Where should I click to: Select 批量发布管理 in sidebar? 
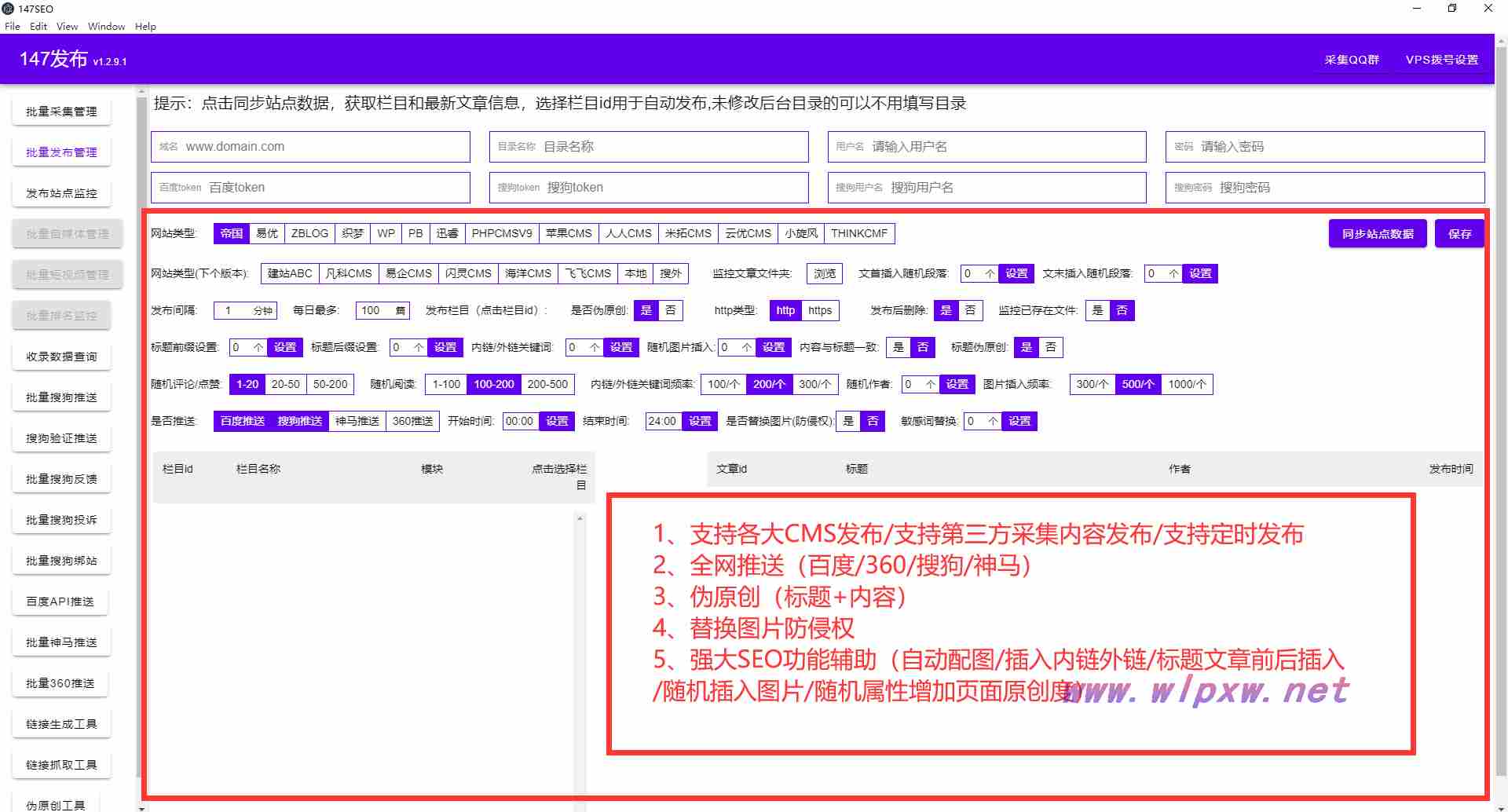[61, 152]
